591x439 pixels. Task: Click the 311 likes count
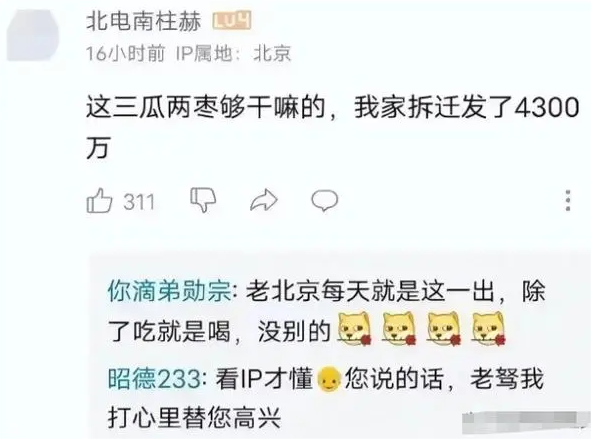[x=139, y=202]
